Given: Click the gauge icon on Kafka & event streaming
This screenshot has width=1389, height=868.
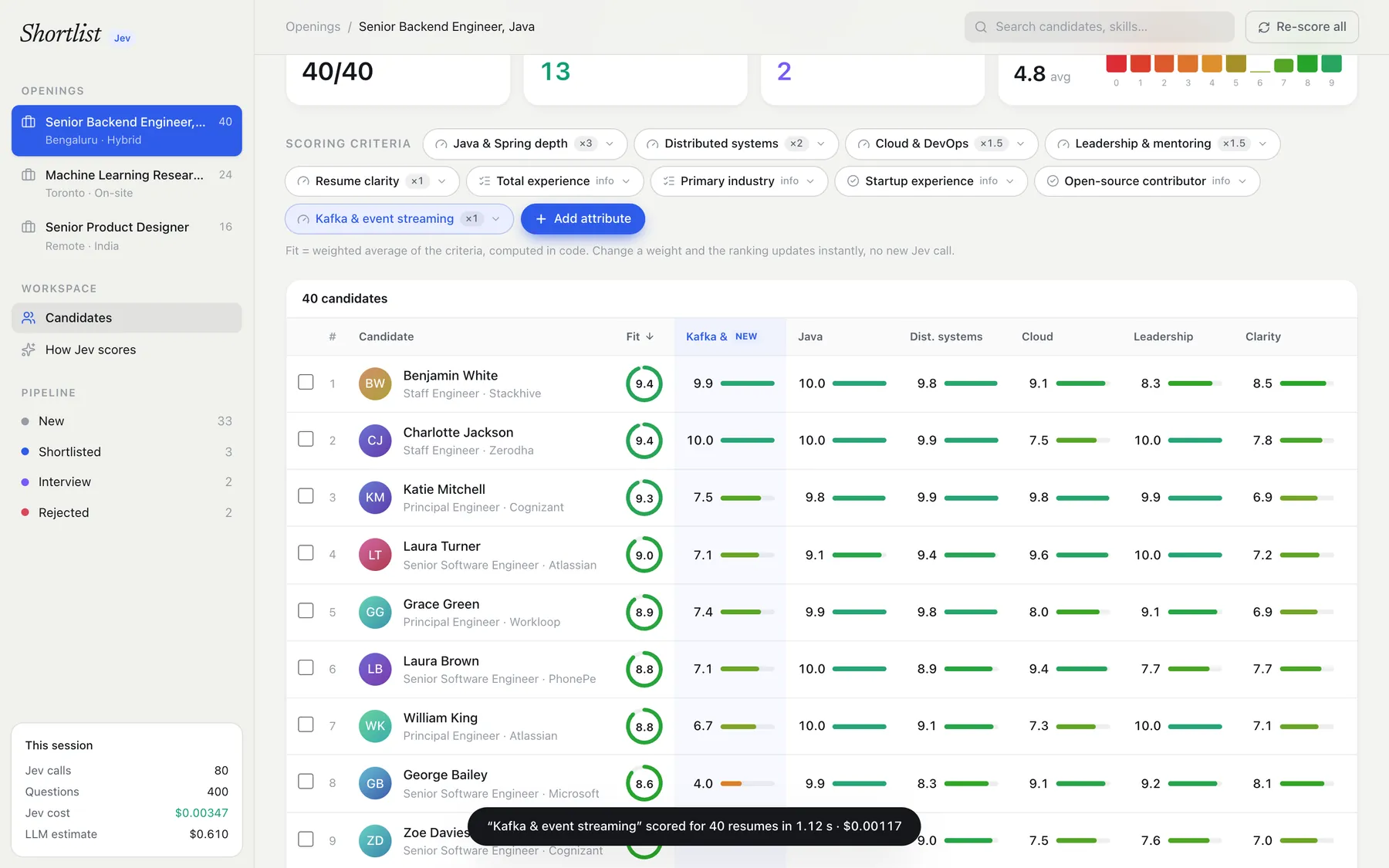Looking at the screenshot, I should pyautogui.click(x=303, y=219).
